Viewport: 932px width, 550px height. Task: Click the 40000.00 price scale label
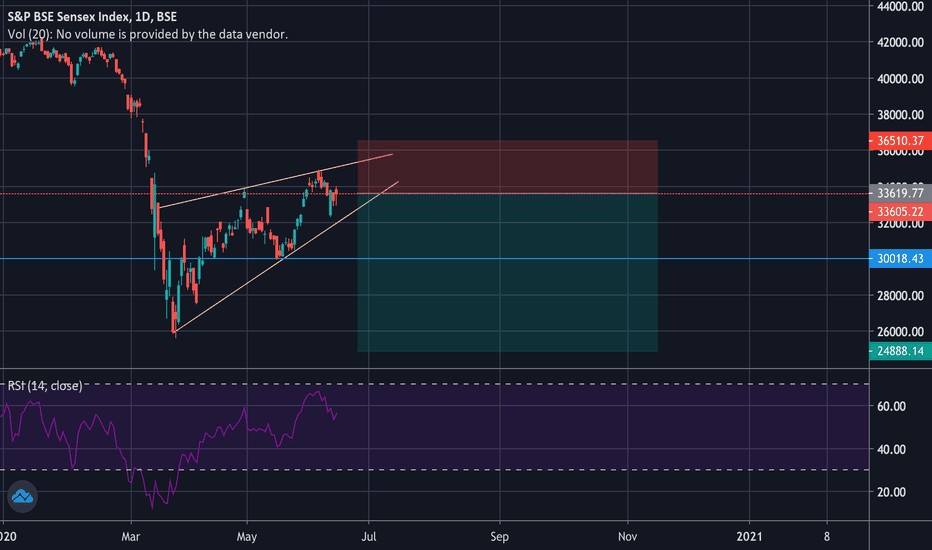point(900,78)
